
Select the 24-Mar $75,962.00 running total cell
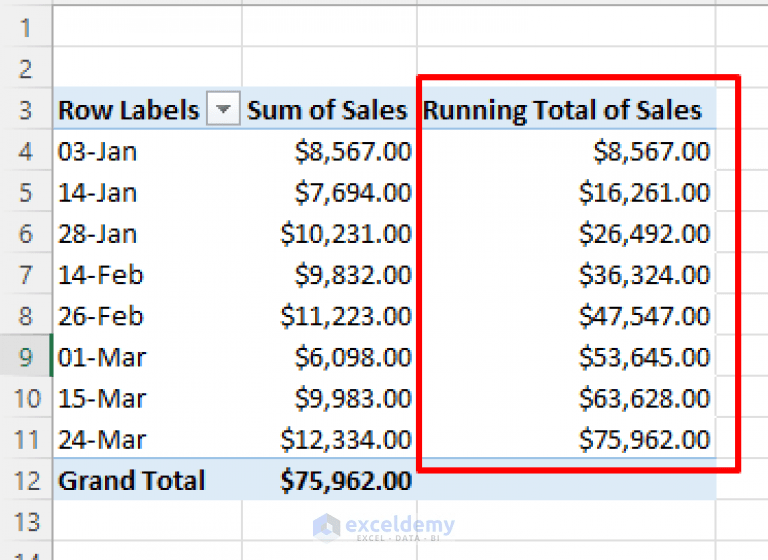click(566, 438)
